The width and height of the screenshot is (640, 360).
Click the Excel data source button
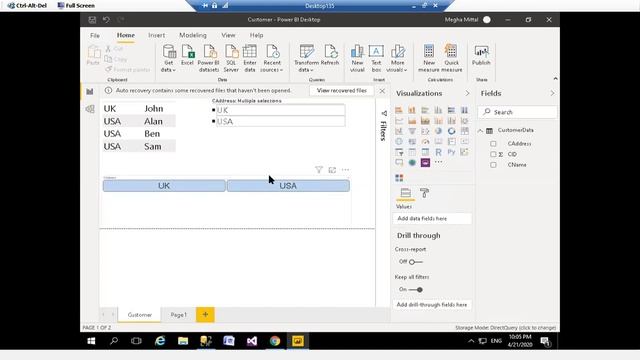pyautogui.click(x=187, y=55)
